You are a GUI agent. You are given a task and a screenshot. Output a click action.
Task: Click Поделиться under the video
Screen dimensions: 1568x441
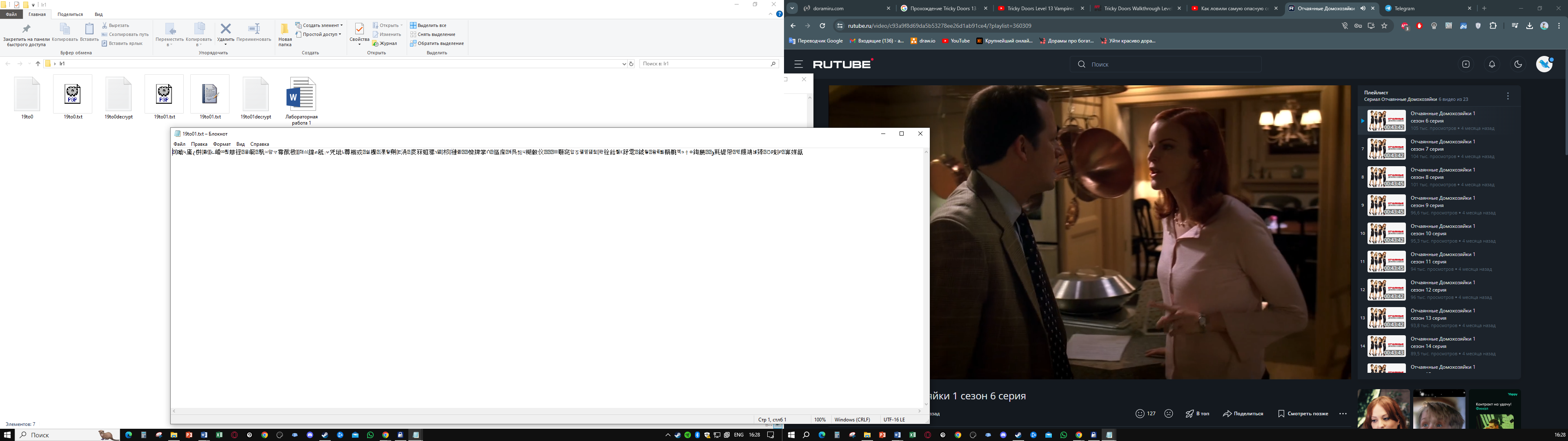(x=1243, y=414)
